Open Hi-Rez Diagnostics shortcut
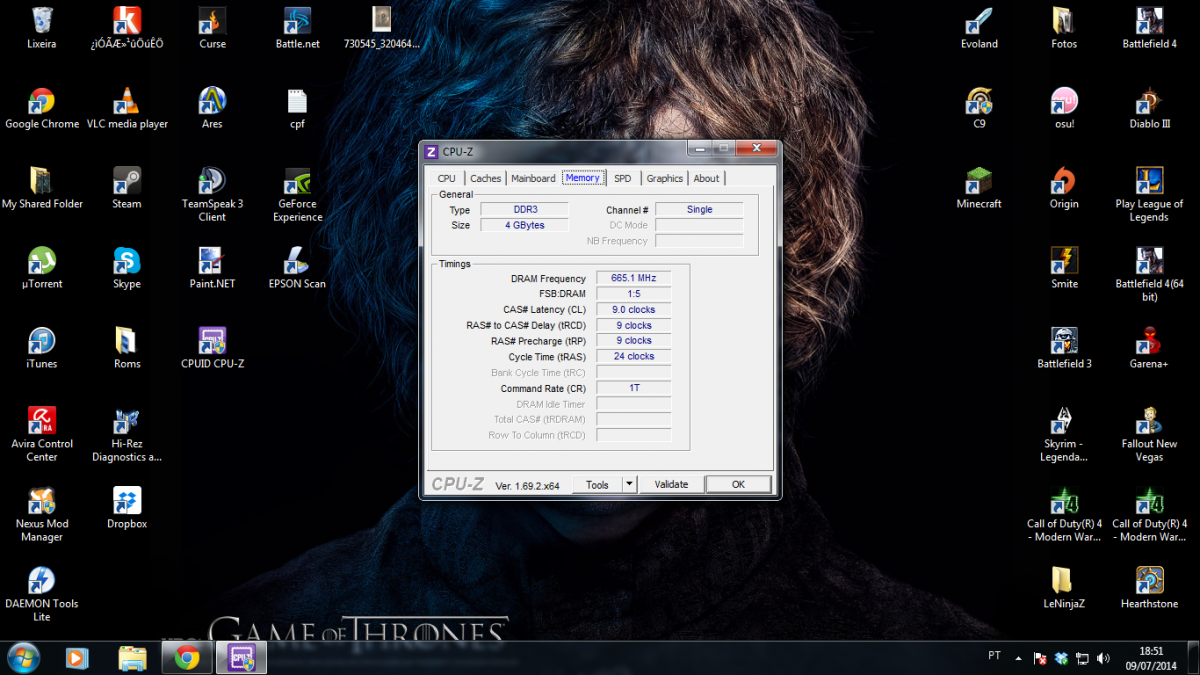The width and height of the screenshot is (1200, 675). (127, 434)
